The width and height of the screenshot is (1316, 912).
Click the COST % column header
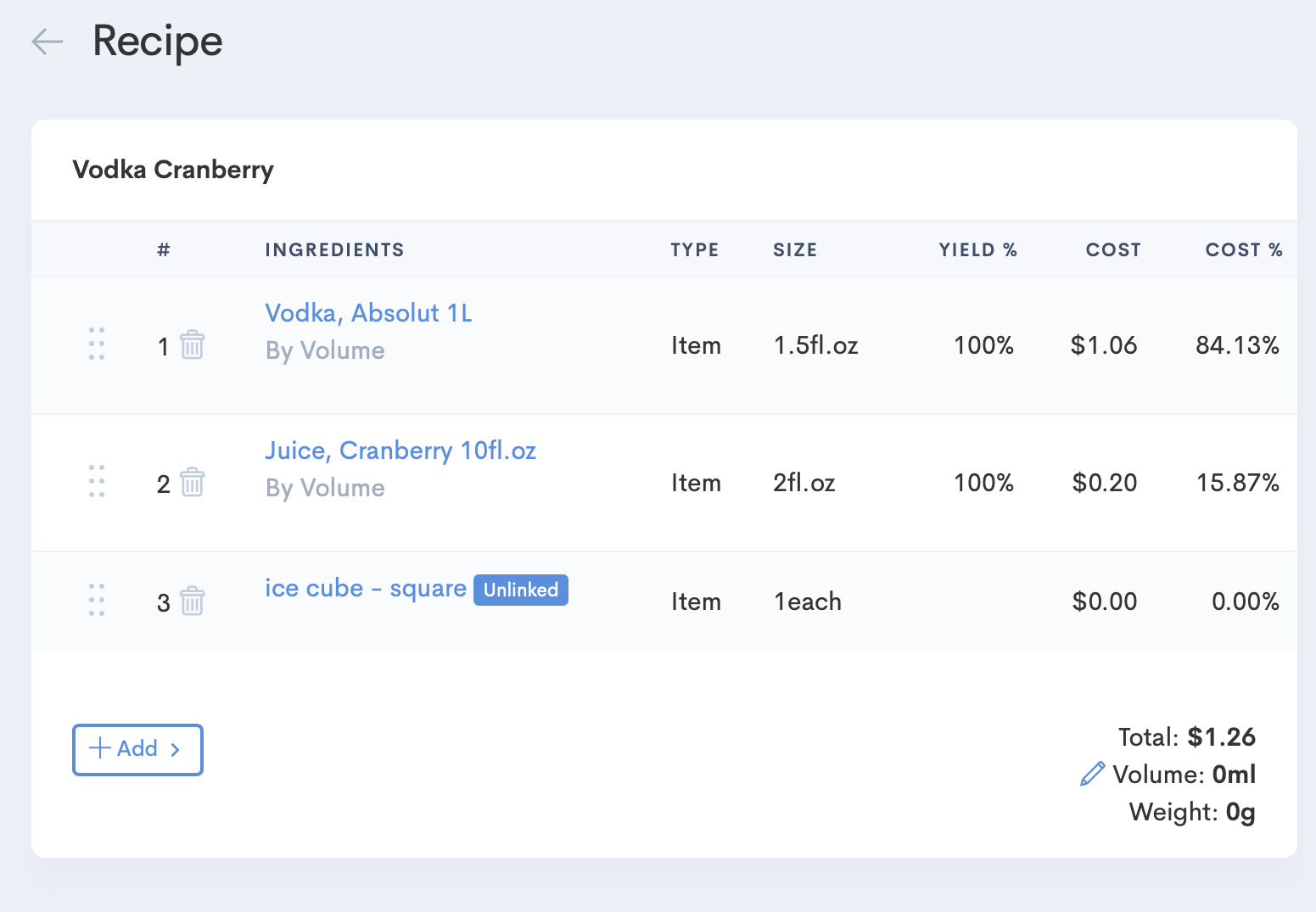tap(1243, 249)
